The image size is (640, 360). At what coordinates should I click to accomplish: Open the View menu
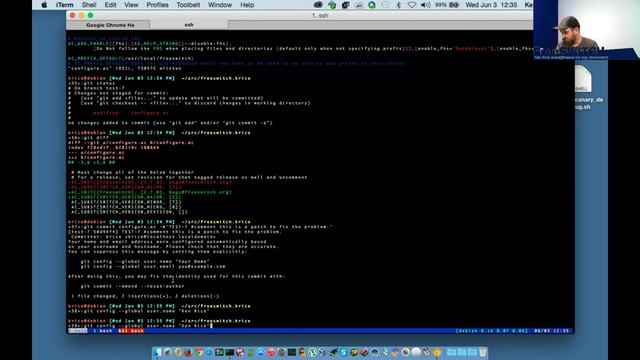tap(131, 5)
